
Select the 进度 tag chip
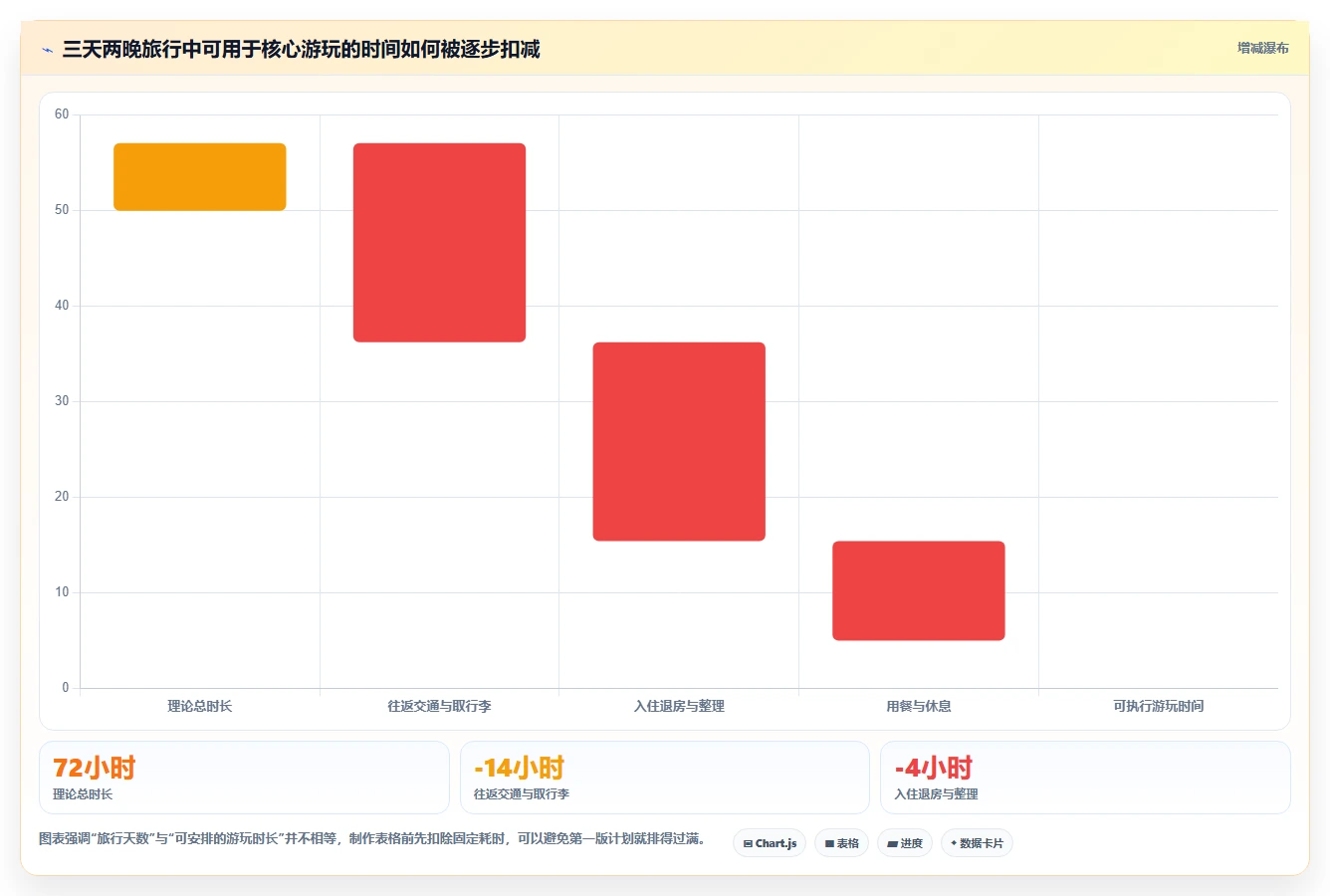(905, 843)
